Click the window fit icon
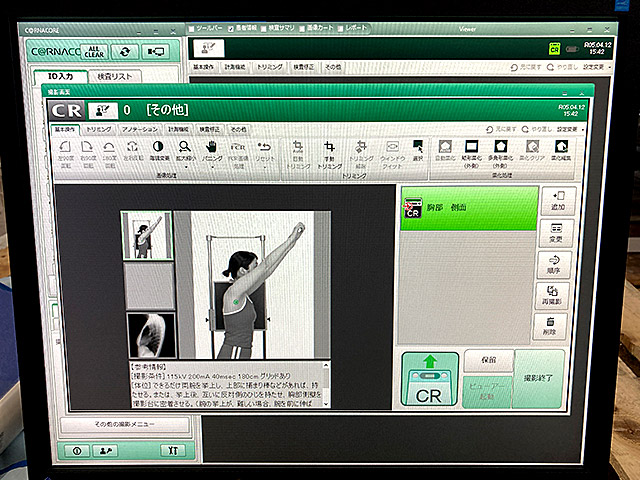Screen dimensions: 640x480 point(392,147)
